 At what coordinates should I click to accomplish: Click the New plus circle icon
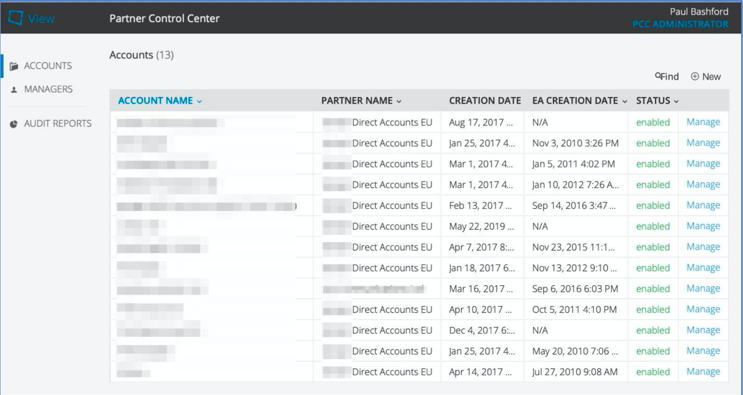[x=695, y=76]
